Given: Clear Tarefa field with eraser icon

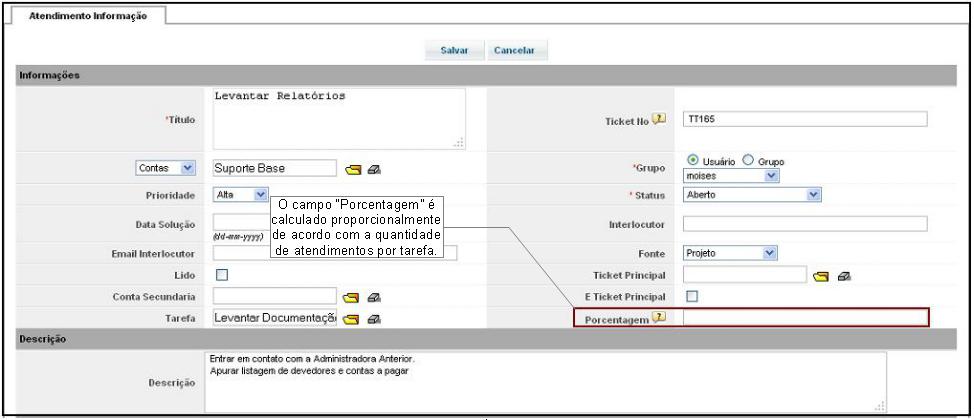Looking at the screenshot, I should coord(374,319).
